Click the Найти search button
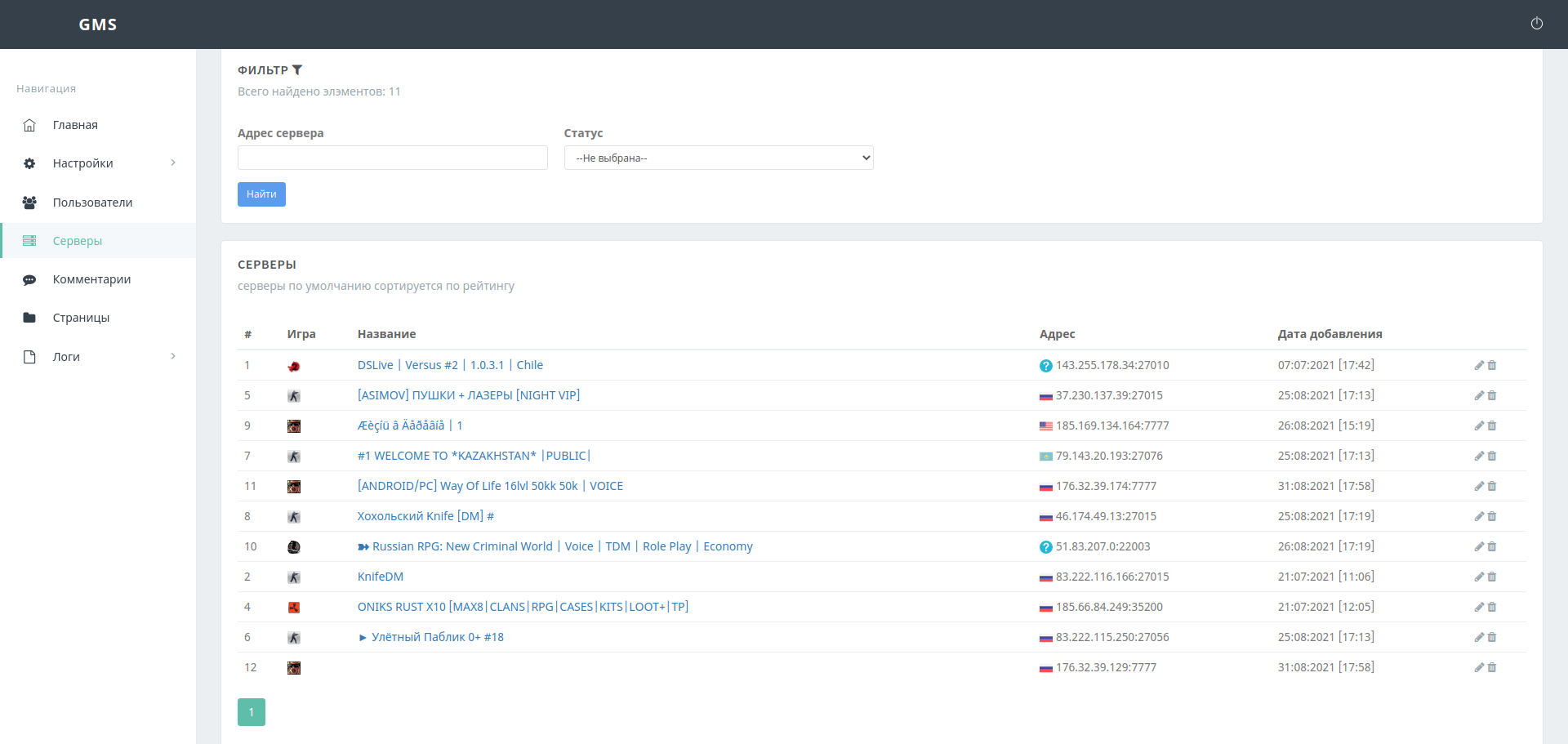This screenshot has height=744, width=1568. (x=261, y=194)
